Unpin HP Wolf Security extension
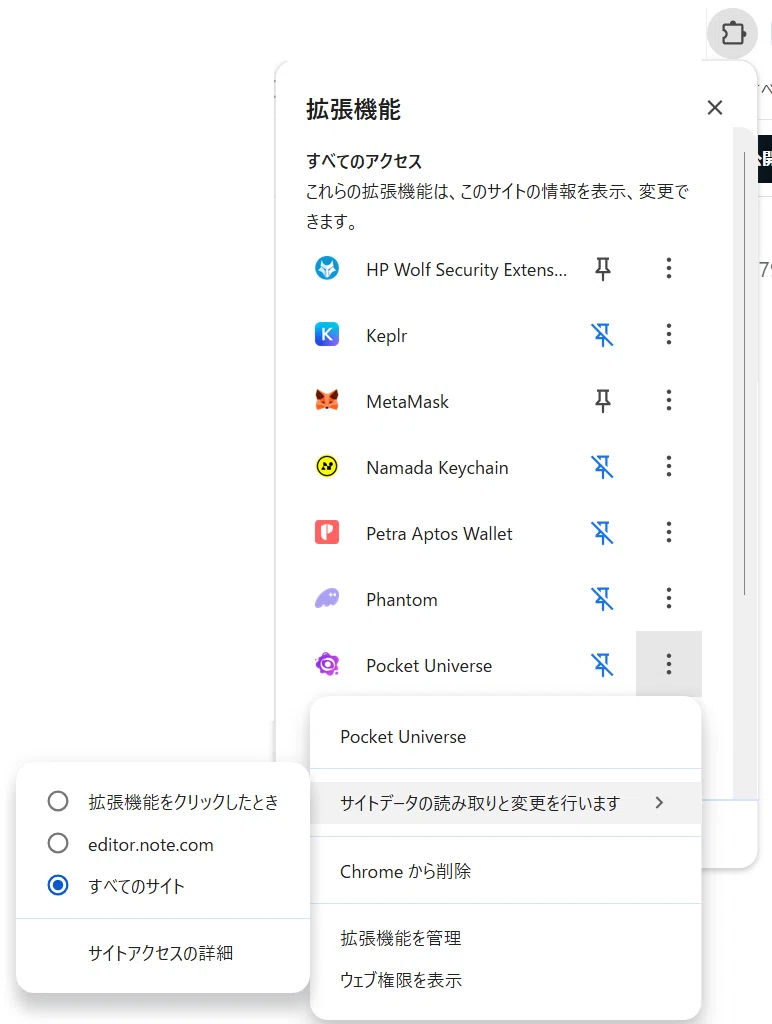 tap(602, 268)
